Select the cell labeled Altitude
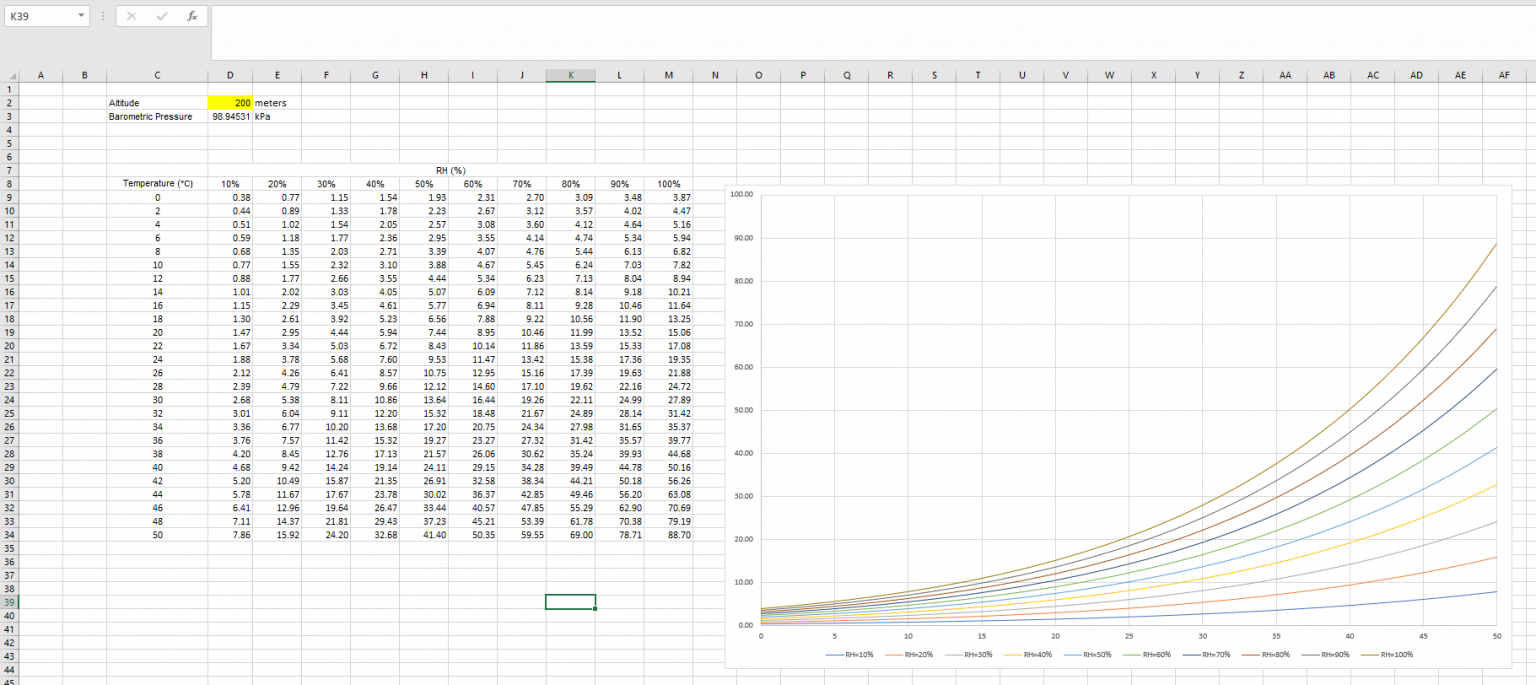Image resolution: width=1536 pixels, height=685 pixels. point(157,102)
